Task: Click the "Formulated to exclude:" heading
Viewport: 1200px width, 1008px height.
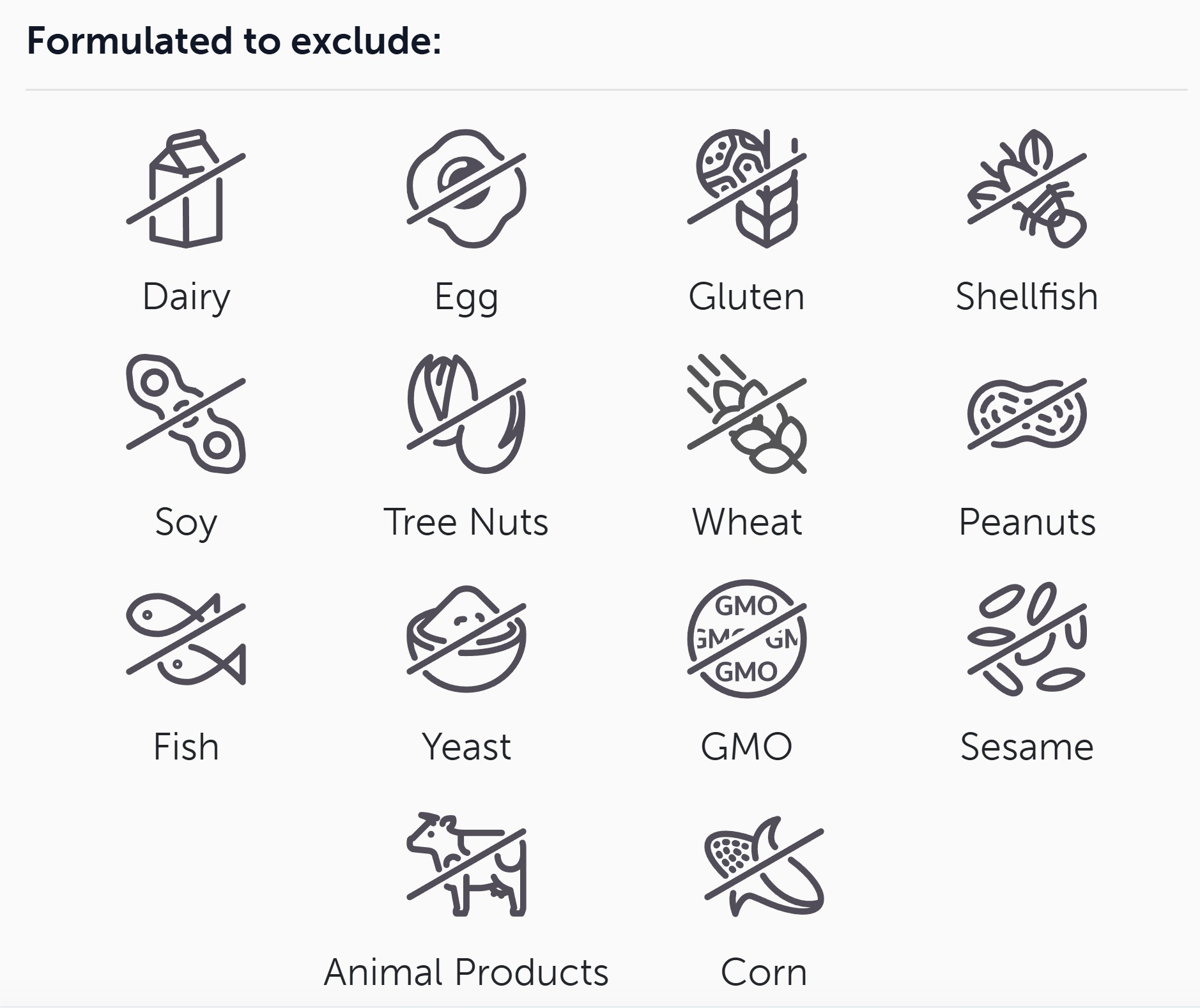Action: click(234, 42)
